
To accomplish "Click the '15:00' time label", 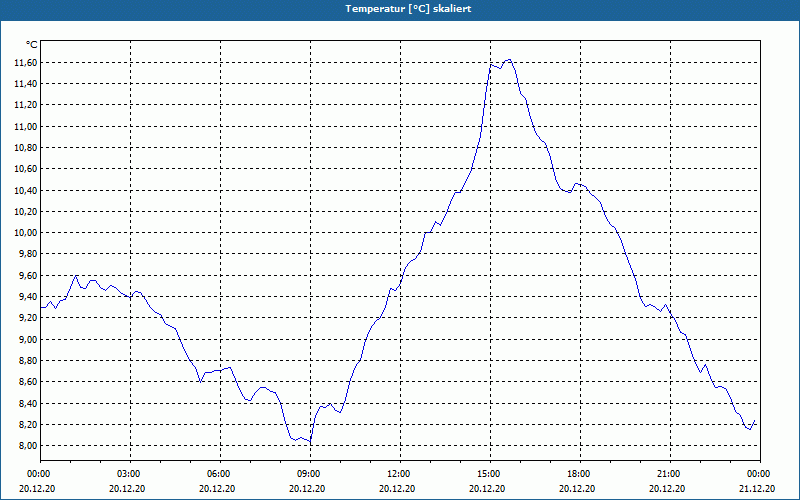I will 490,474.
